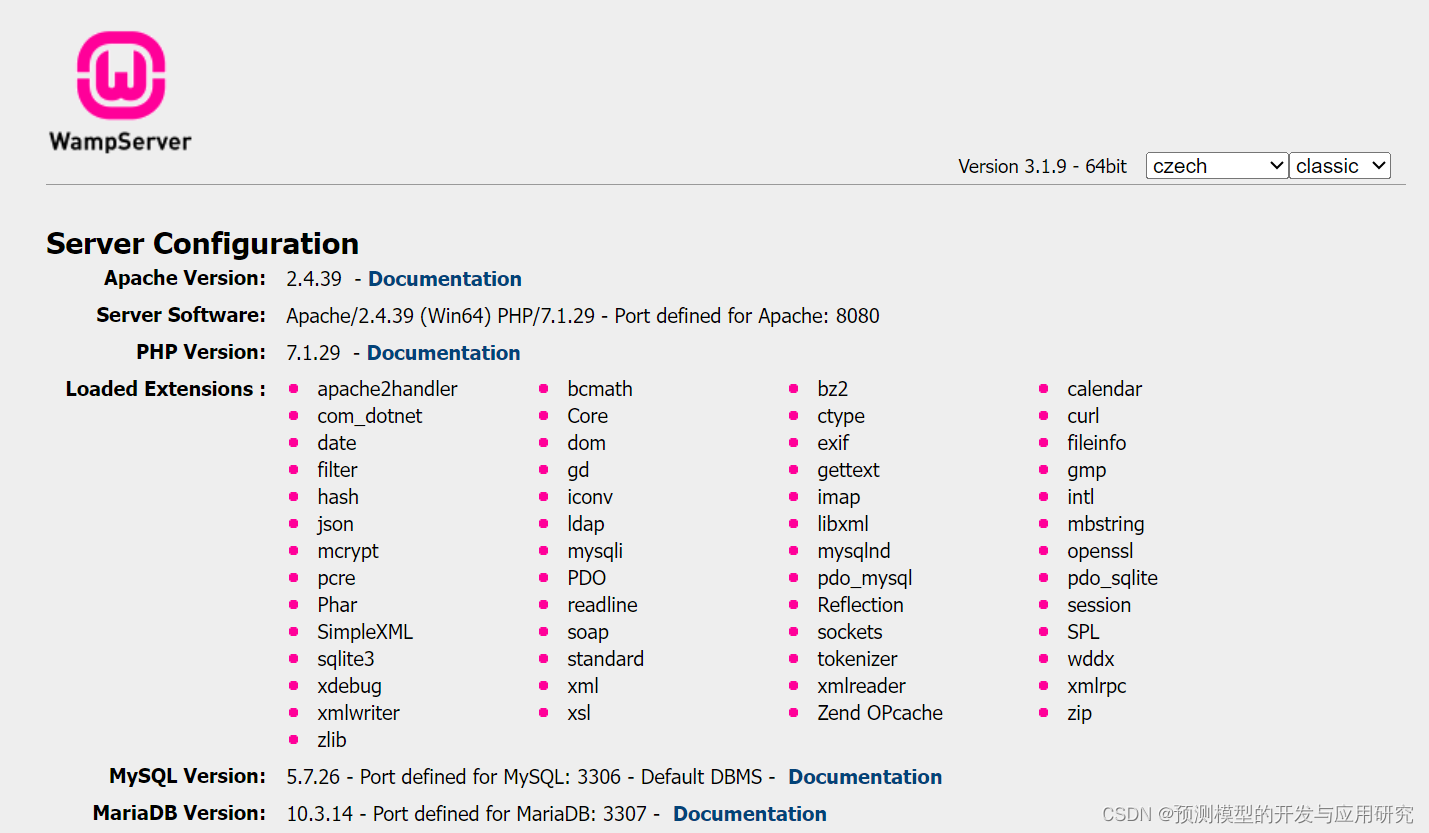Click the 'sqlite3' extension
Image resolution: width=1429 pixels, height=833 pixels.
coord(345,659)
